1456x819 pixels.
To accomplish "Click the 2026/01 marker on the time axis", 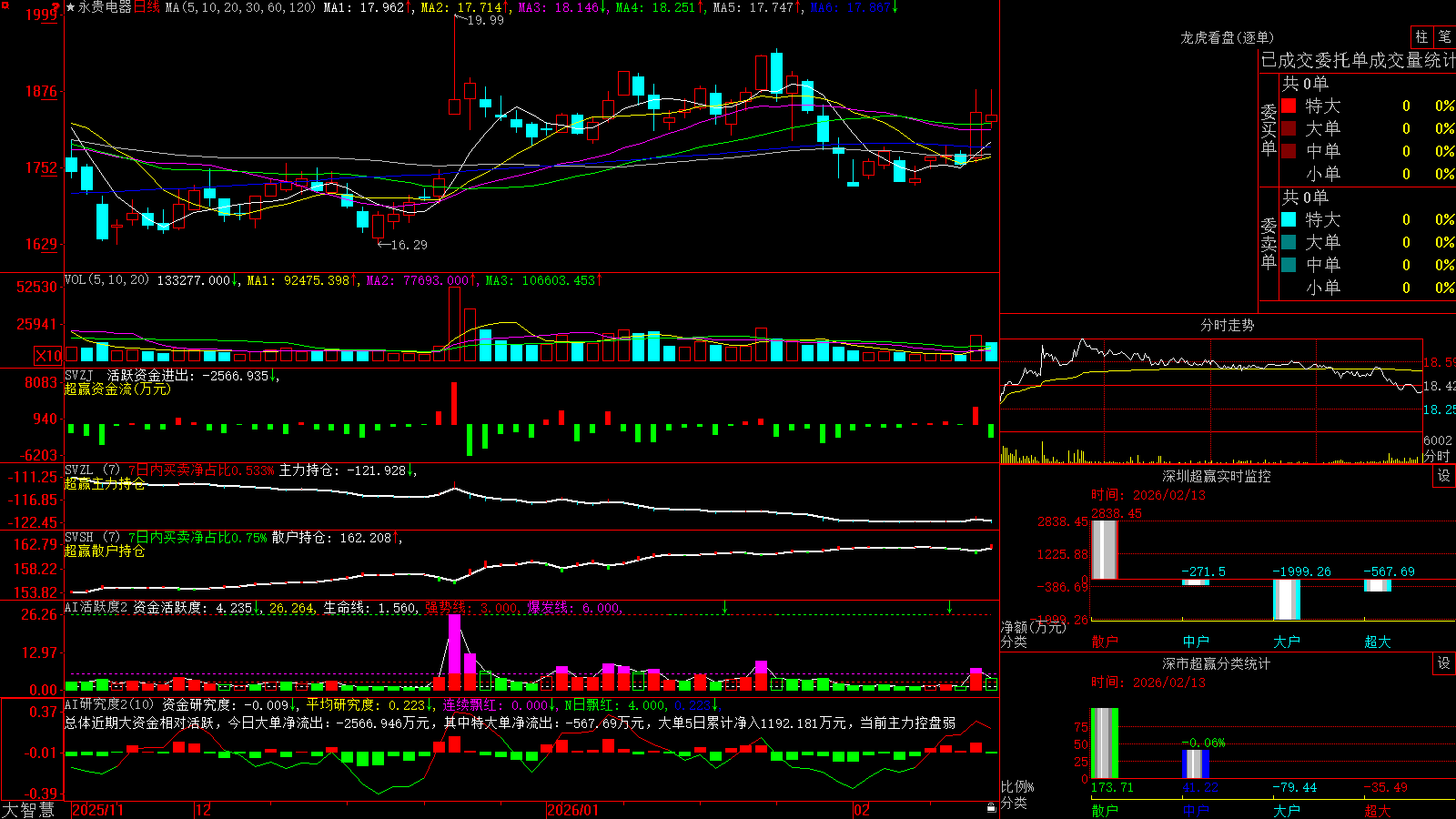I will coord(572,810).
